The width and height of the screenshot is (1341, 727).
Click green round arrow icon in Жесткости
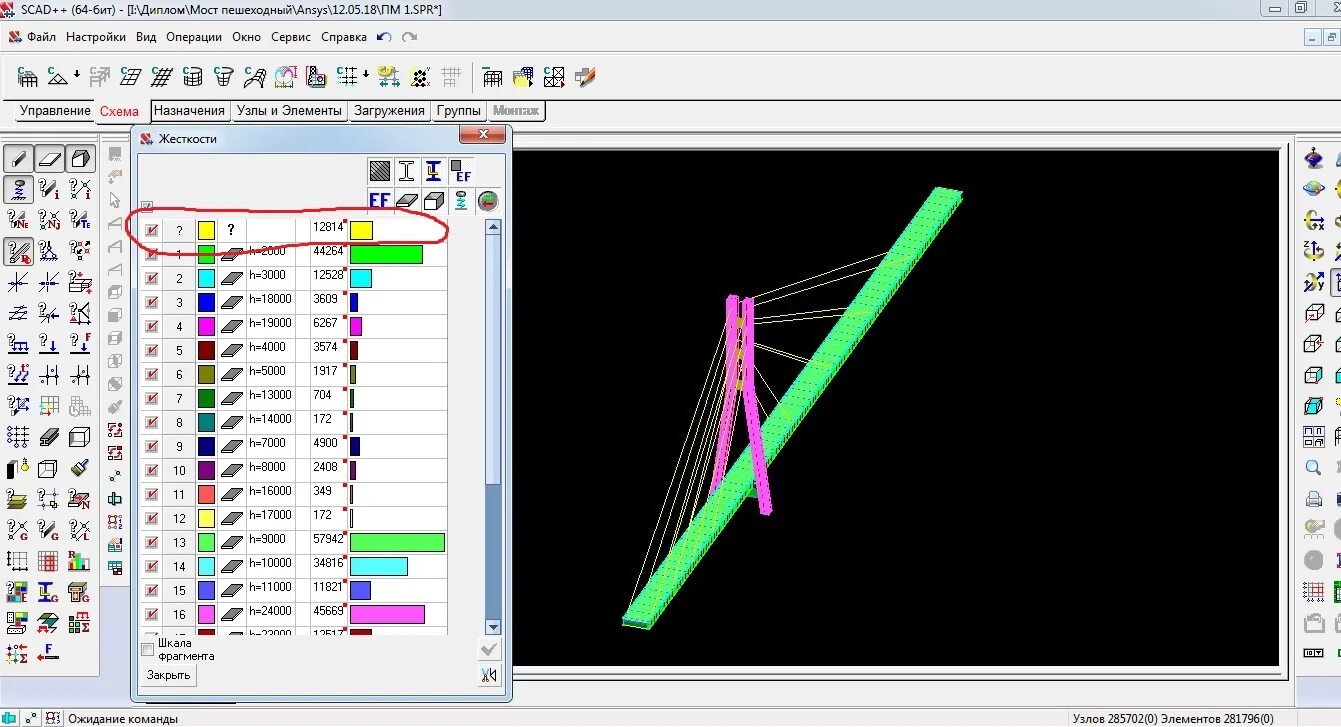[x=487, y=200]
